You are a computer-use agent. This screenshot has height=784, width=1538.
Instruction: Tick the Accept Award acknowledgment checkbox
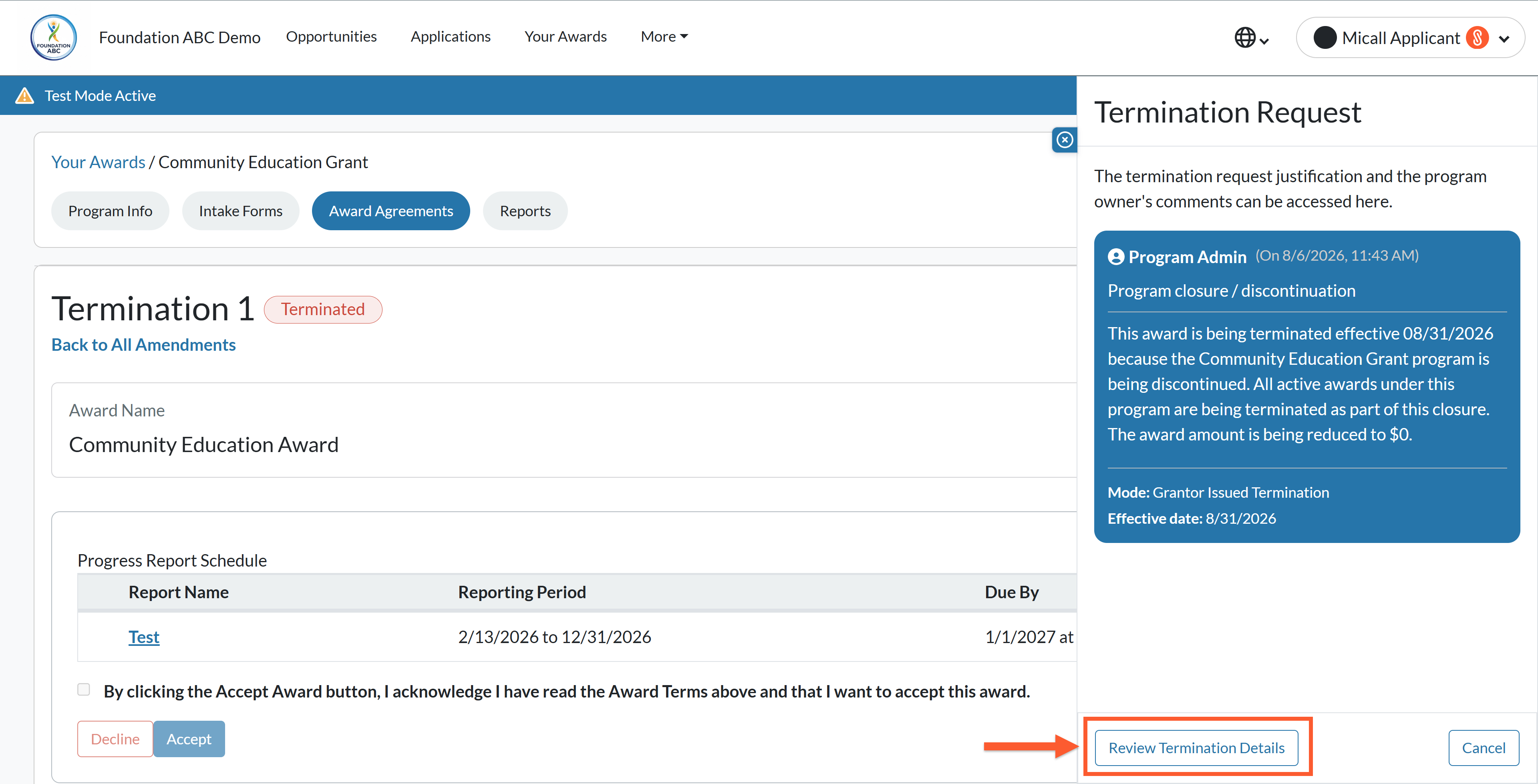(84, 690)
